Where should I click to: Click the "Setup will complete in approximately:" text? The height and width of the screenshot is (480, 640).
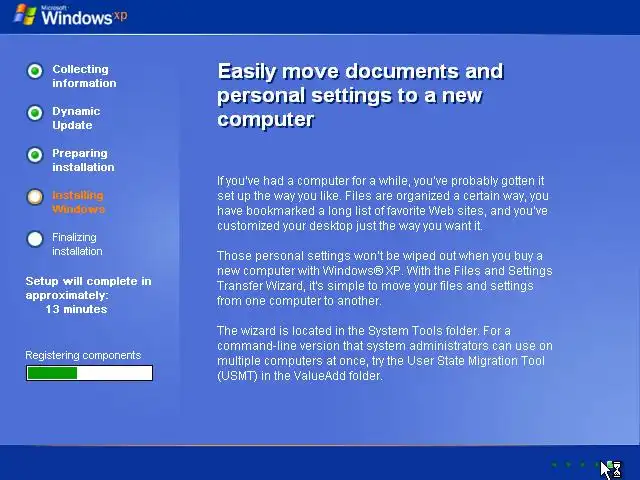(88, 288)
